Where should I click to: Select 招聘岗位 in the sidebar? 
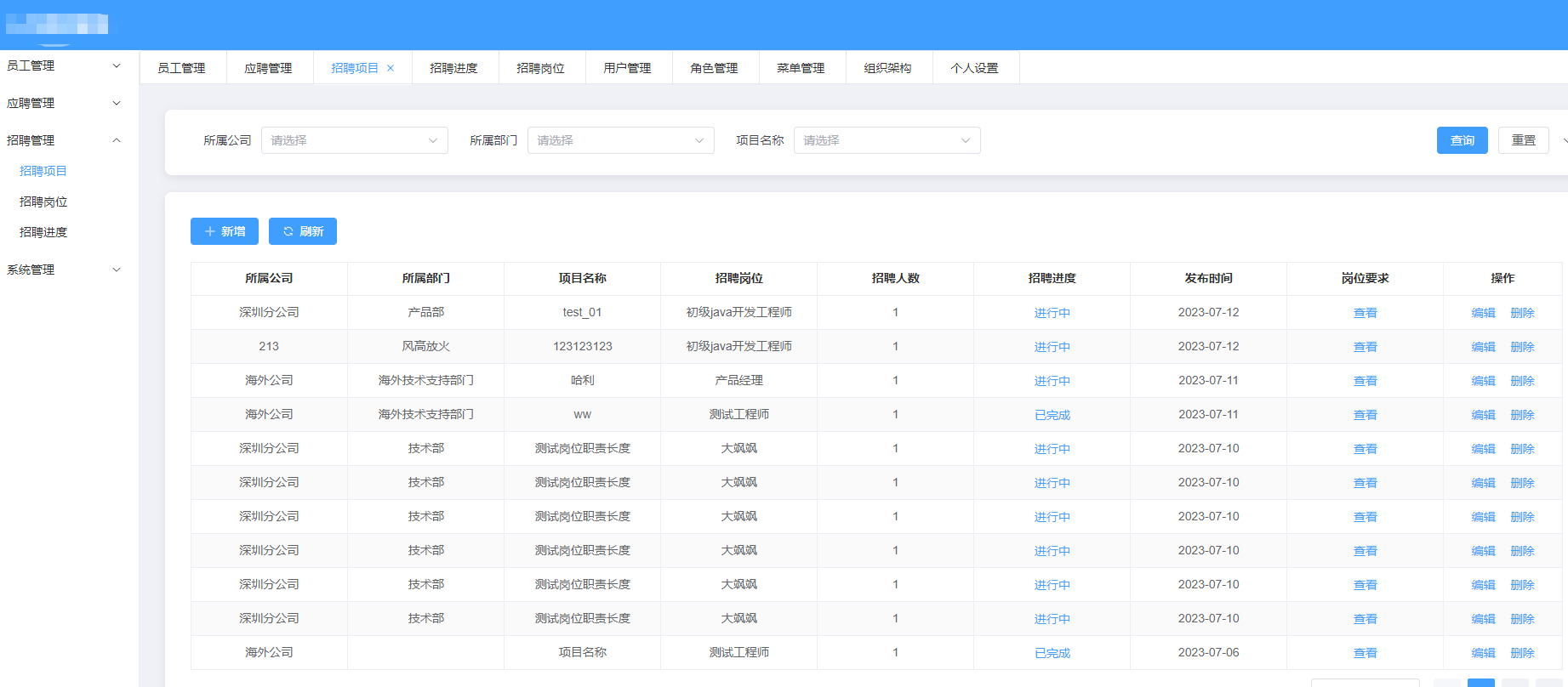[43, 202]
